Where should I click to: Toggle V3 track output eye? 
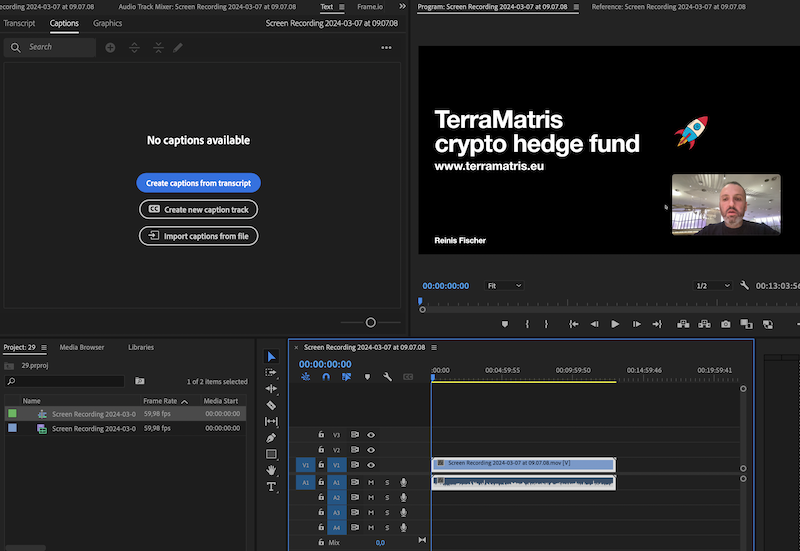click(x=371, y=435)
